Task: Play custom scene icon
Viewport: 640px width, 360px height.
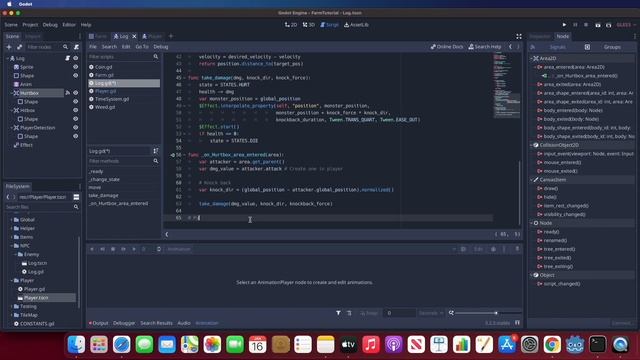Action: click(609, 25)
